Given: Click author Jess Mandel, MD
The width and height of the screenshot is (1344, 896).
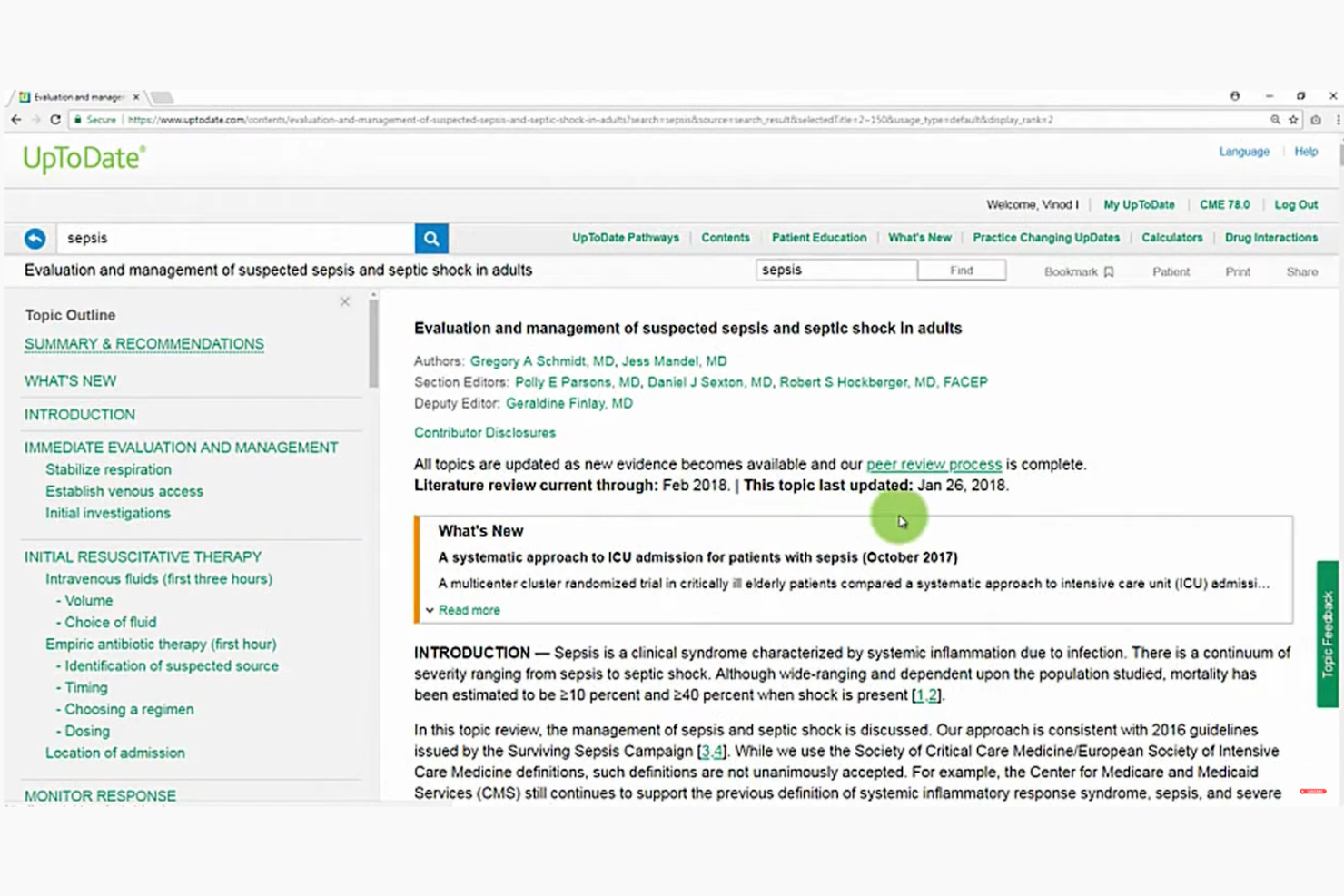Looking at the screenshot, I should tap(674, 361).
